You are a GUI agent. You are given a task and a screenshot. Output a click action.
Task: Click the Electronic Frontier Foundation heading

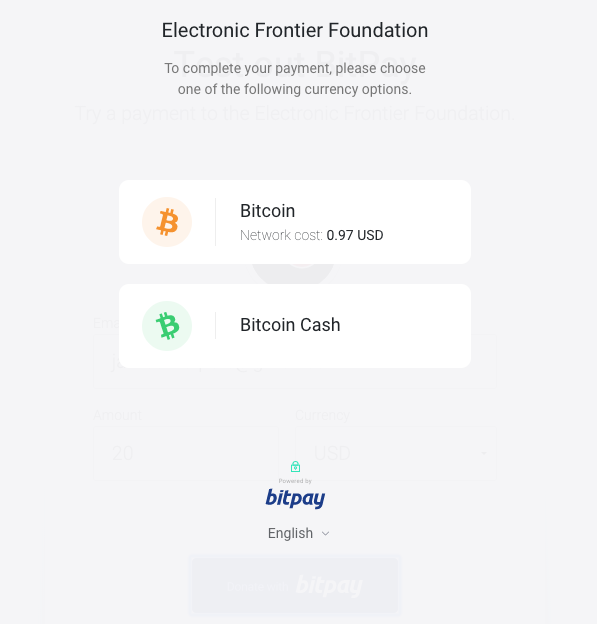[x=295, y=30]
